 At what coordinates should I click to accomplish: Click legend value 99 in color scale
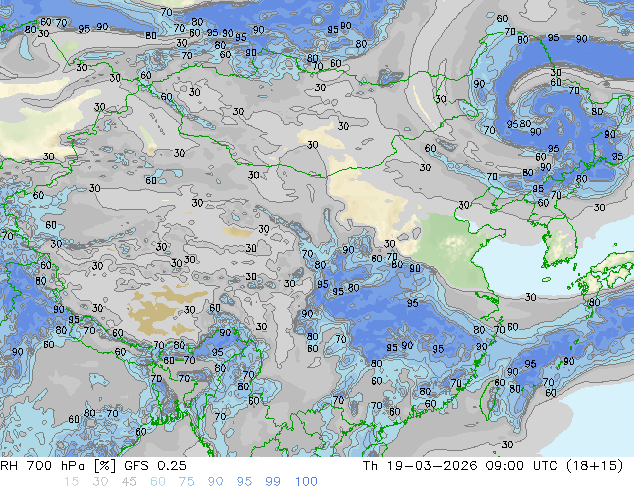point(273,482)
